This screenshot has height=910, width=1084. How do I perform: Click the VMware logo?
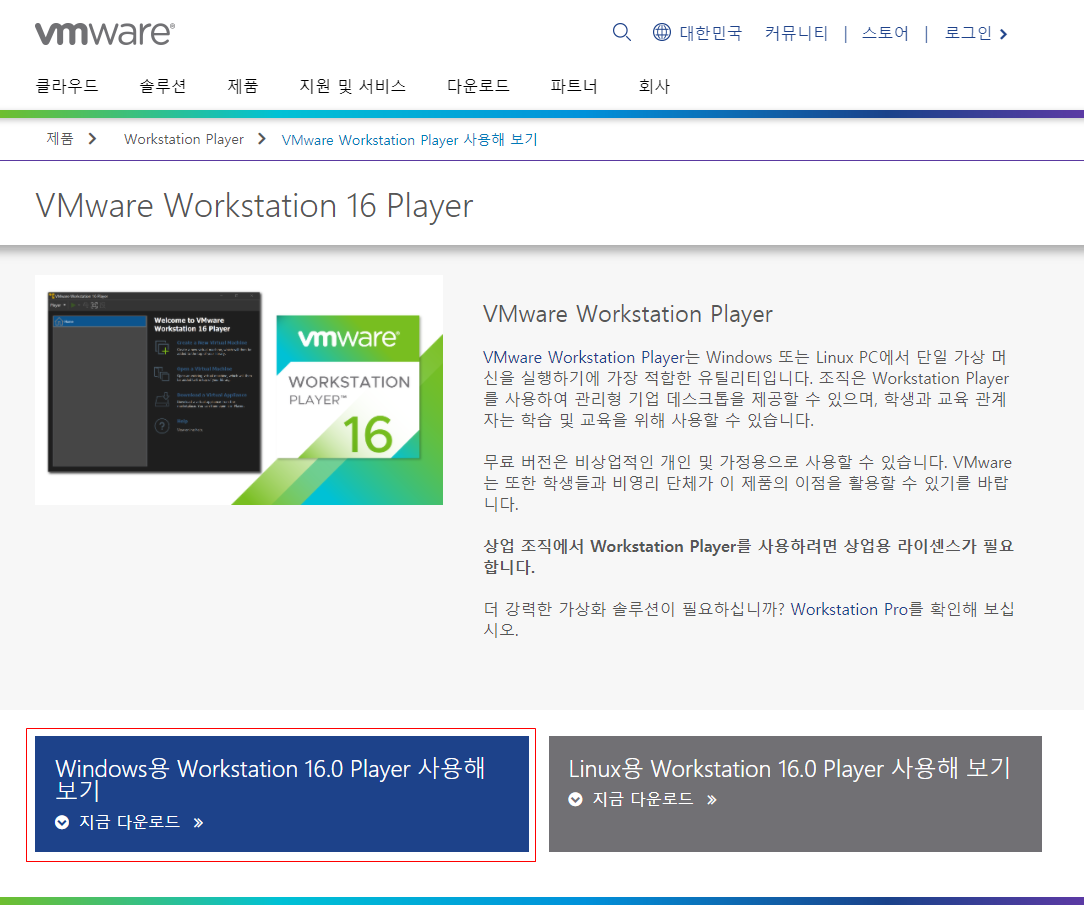tap(105, 32)
